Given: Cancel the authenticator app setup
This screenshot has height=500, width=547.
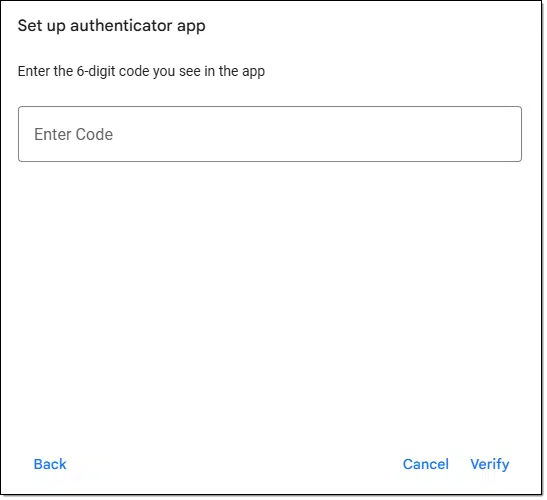Looking at the screenshot, I should coord(426,464).
